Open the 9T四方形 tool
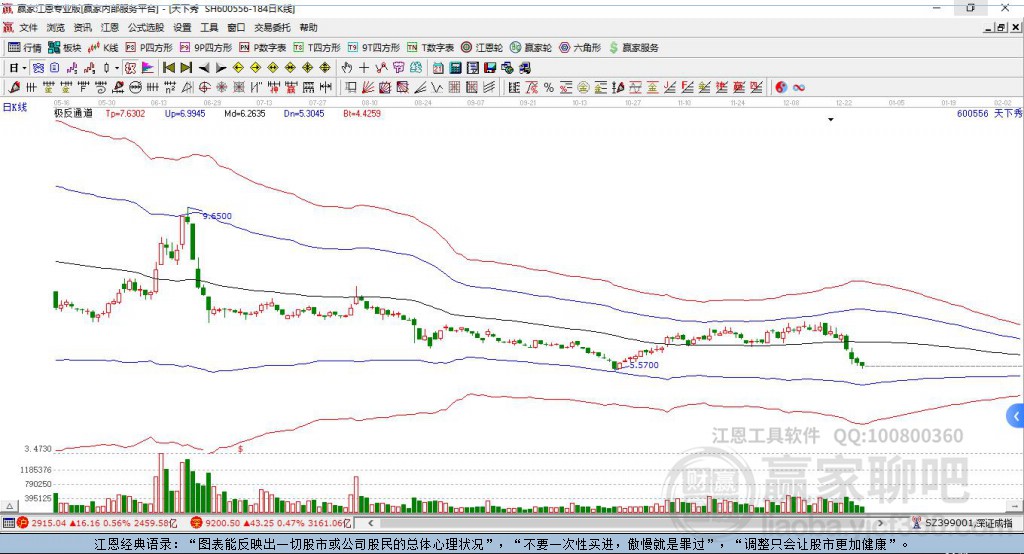Screen dimensions: 1024x554 374,48
